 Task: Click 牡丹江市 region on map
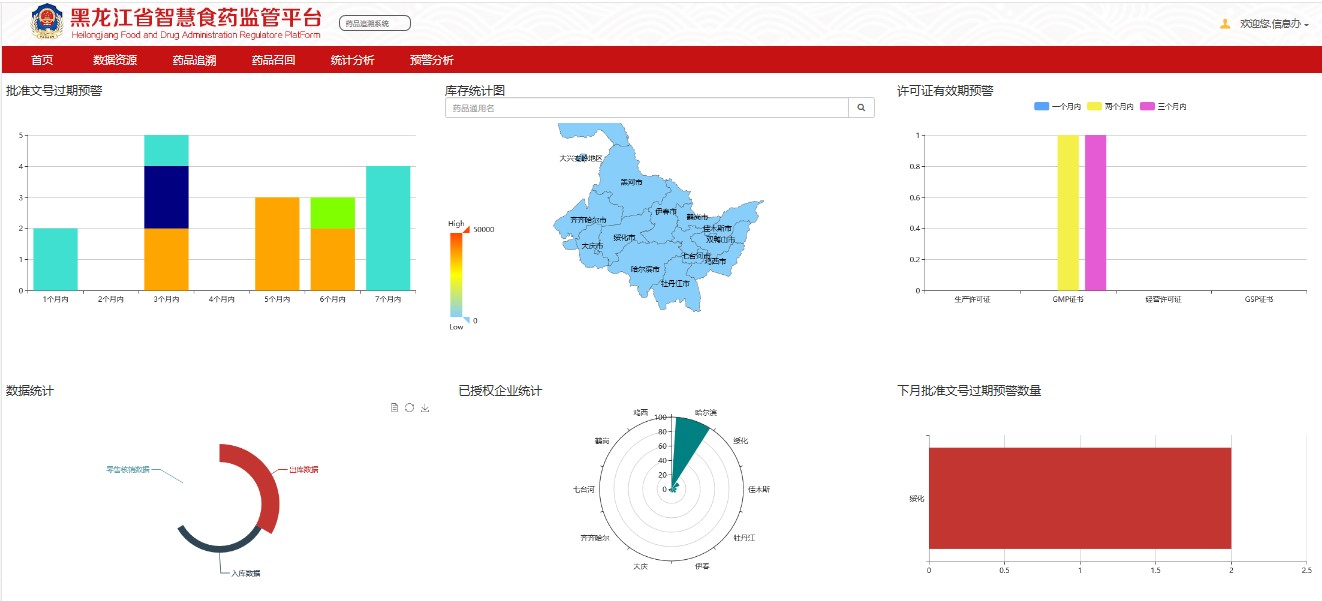click(675, 284)
